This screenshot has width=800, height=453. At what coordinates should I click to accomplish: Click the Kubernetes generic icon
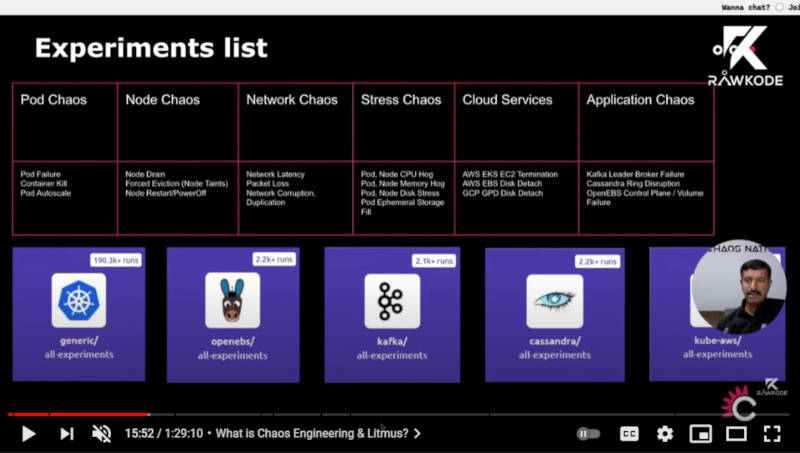[79, 300]
